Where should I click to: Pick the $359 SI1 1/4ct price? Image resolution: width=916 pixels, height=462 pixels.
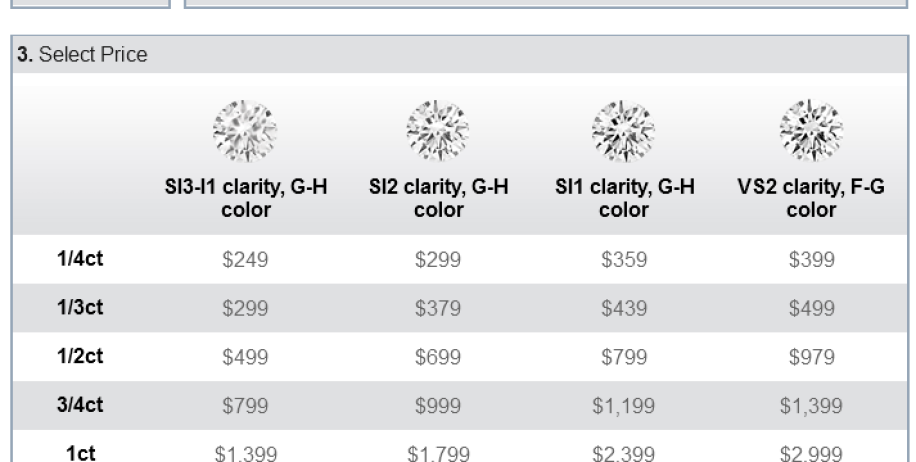click(624, 259)
